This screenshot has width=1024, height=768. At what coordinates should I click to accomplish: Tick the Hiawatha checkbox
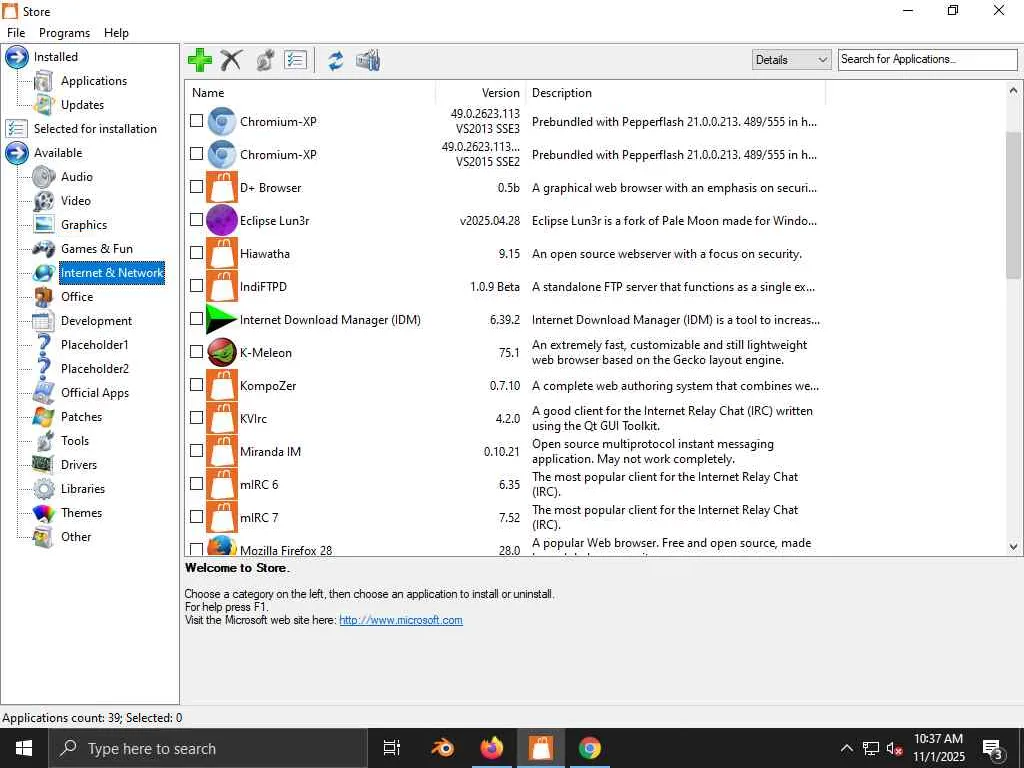coord(197,253)
